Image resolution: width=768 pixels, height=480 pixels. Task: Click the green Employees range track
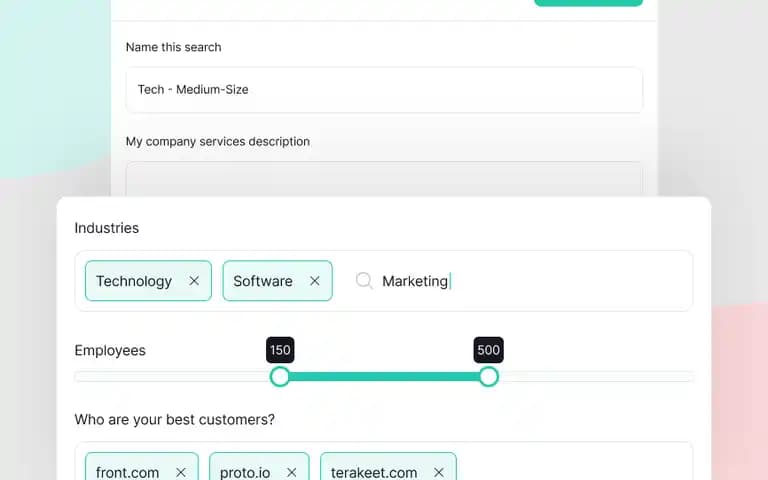(384, 377)
